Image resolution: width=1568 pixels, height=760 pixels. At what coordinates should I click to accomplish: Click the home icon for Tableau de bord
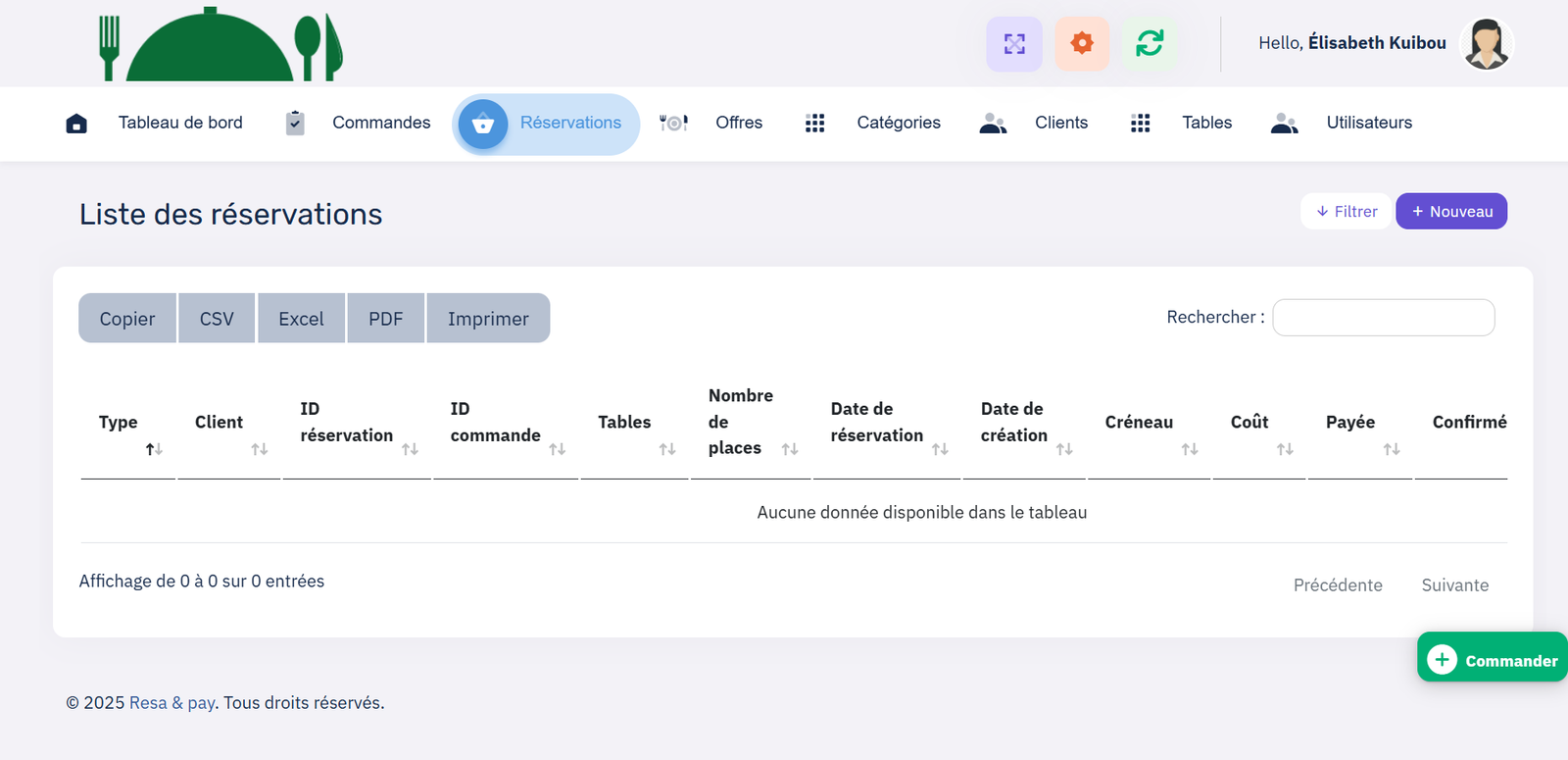(76, 124)
